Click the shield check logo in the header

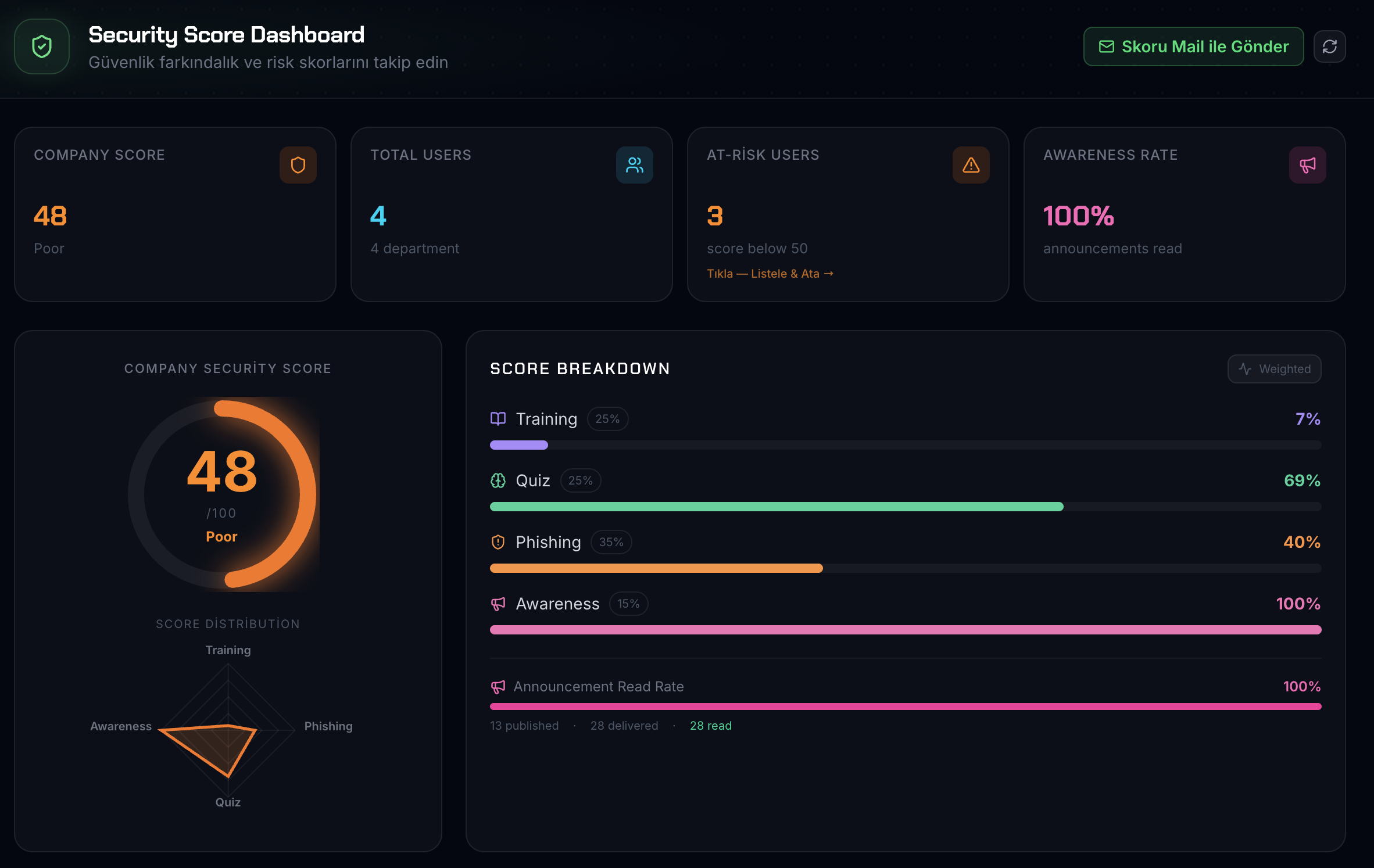coord(41,46)
